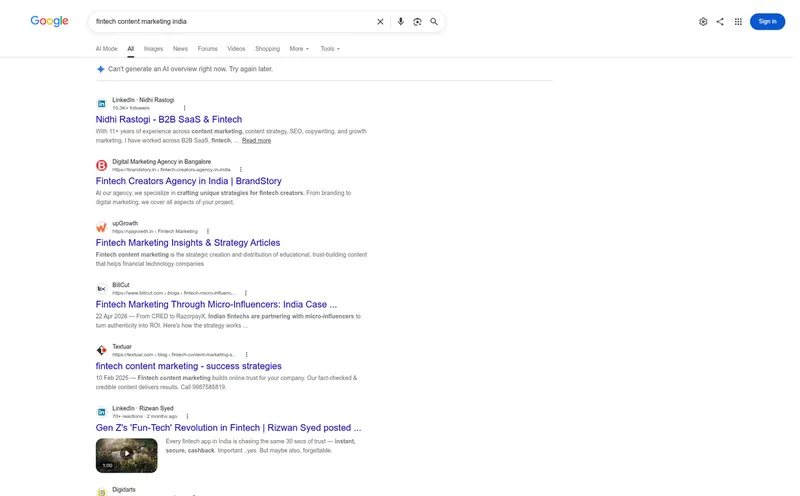Viewport: 800px width, 496px height.
Task: Switch to AI Mode tab
Action: pos(107,49)
